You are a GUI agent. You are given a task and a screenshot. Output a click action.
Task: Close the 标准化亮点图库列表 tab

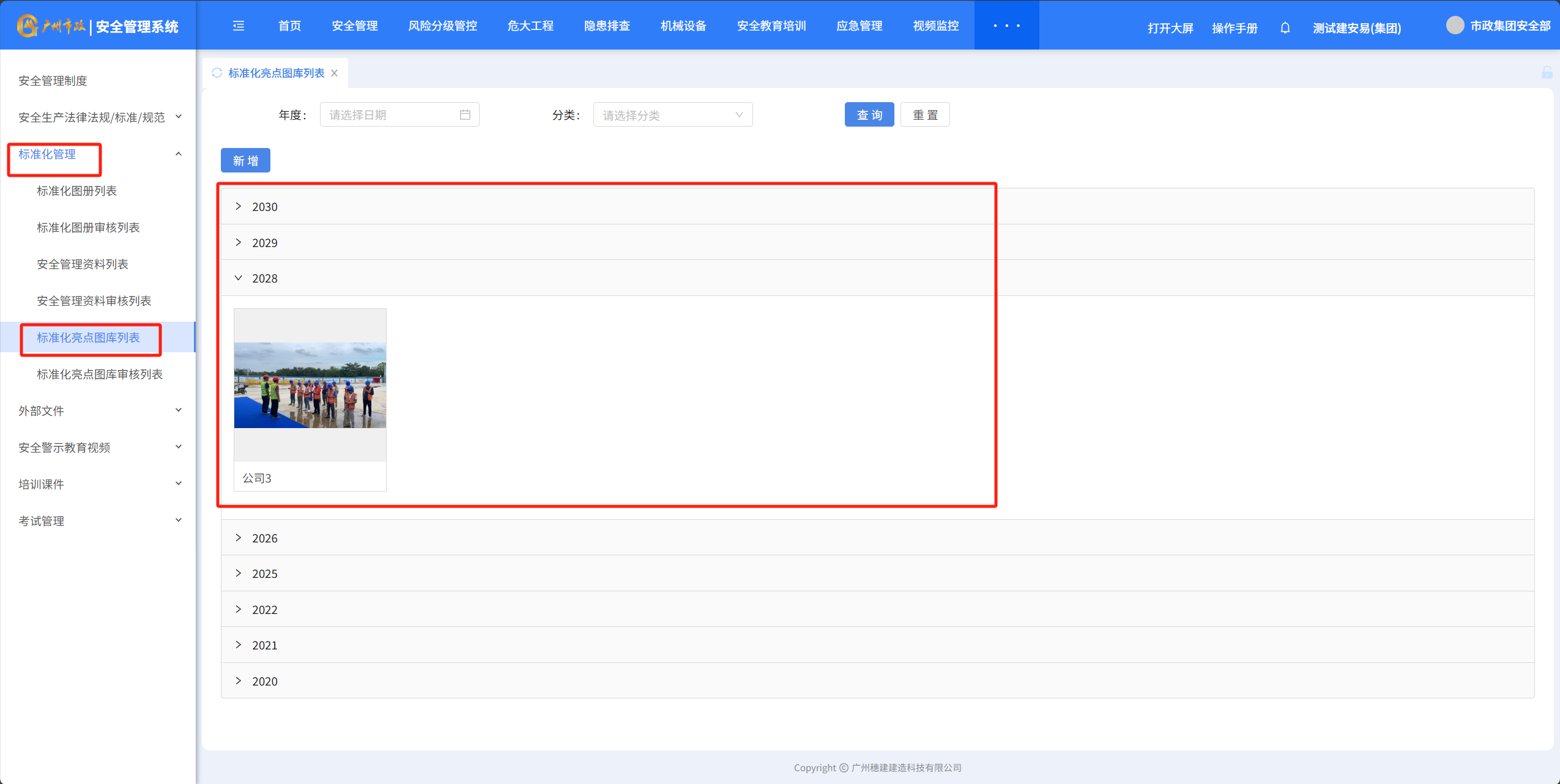(x=335, y=73)
